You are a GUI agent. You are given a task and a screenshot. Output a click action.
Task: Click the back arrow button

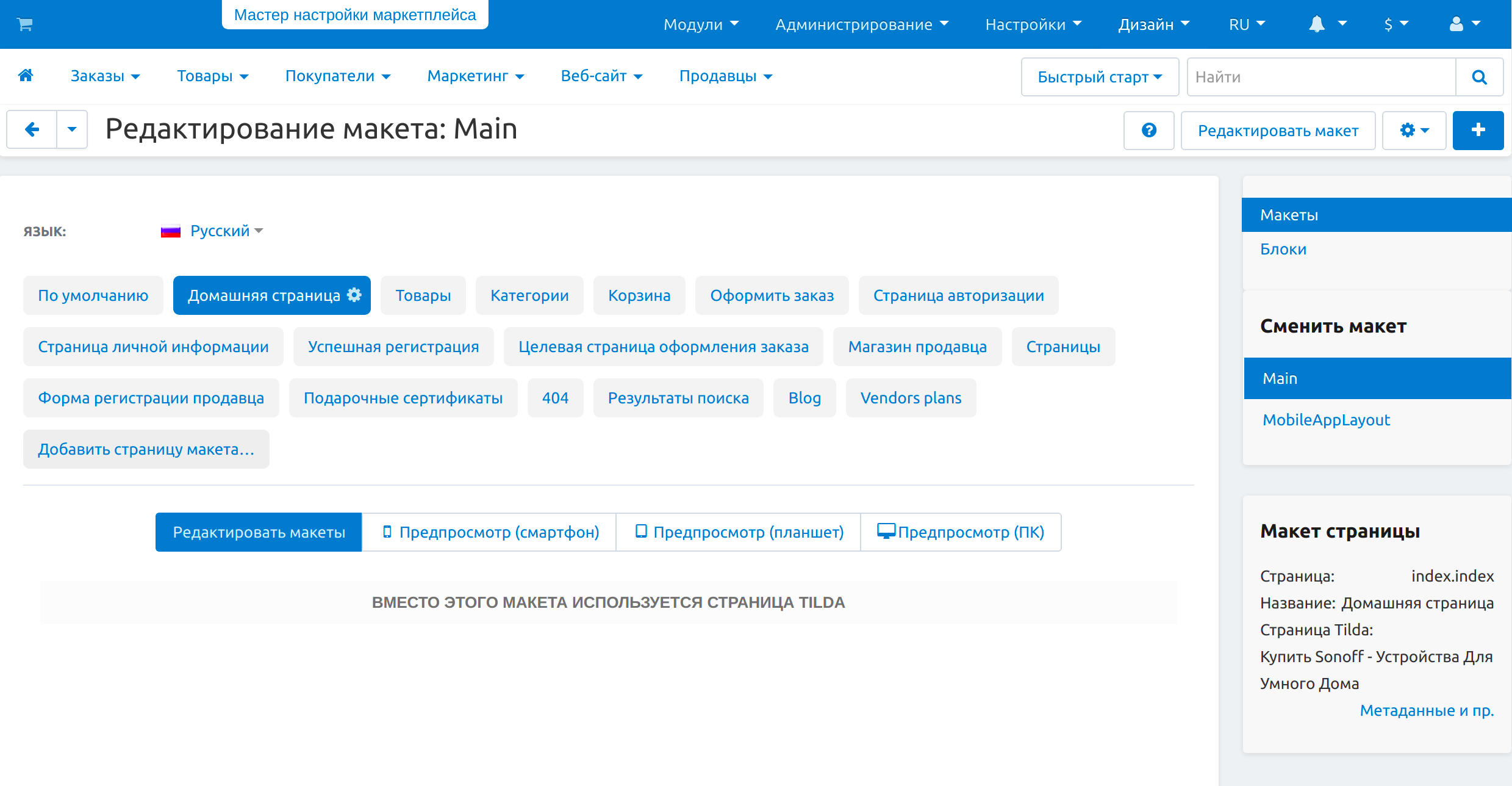click(32, 129)
